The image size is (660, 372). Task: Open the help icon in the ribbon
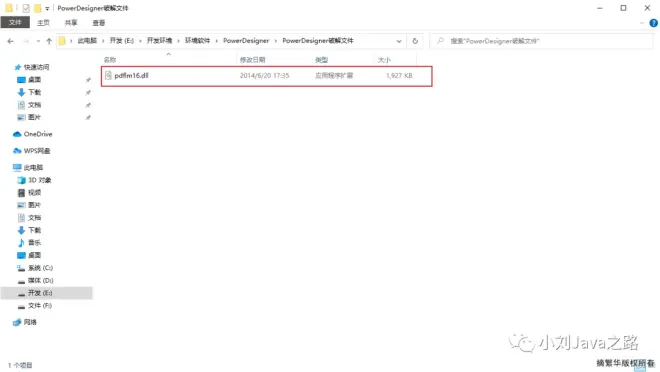pyautogui.click(x=654, y=23)
